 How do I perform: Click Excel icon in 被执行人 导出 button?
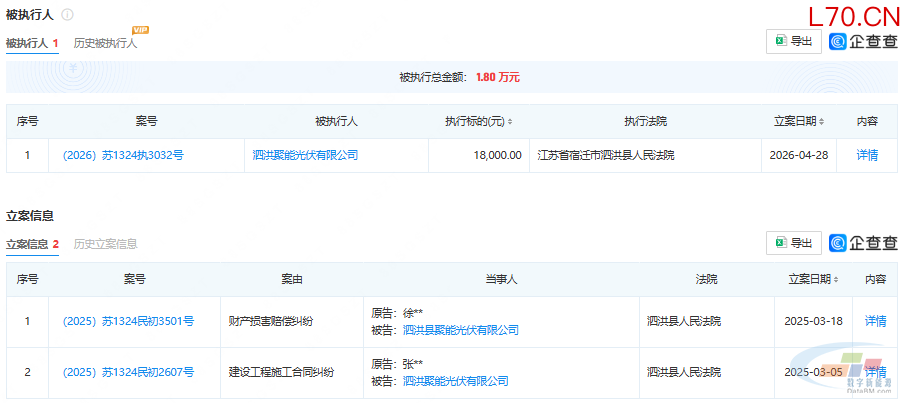click(781, 41)
